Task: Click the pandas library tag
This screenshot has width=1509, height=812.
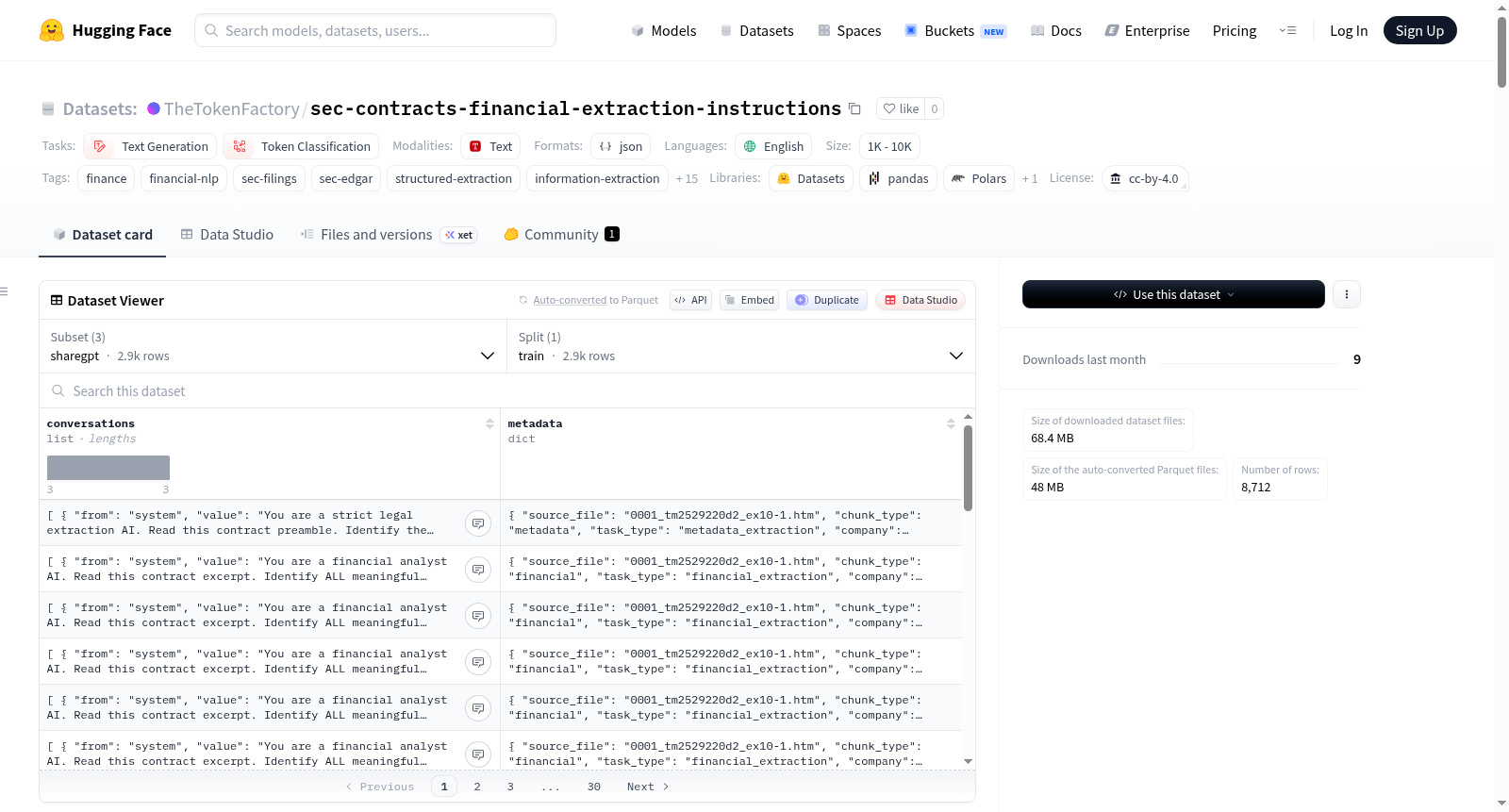Action: click(x=898, y=178)
